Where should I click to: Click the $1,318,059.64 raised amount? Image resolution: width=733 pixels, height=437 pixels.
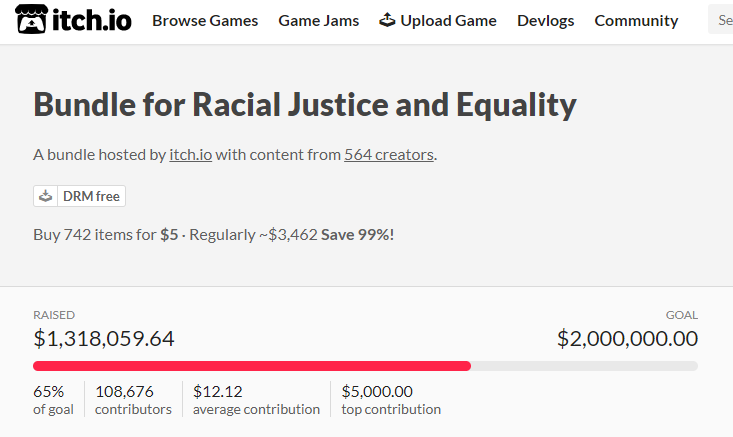point(104,338)
